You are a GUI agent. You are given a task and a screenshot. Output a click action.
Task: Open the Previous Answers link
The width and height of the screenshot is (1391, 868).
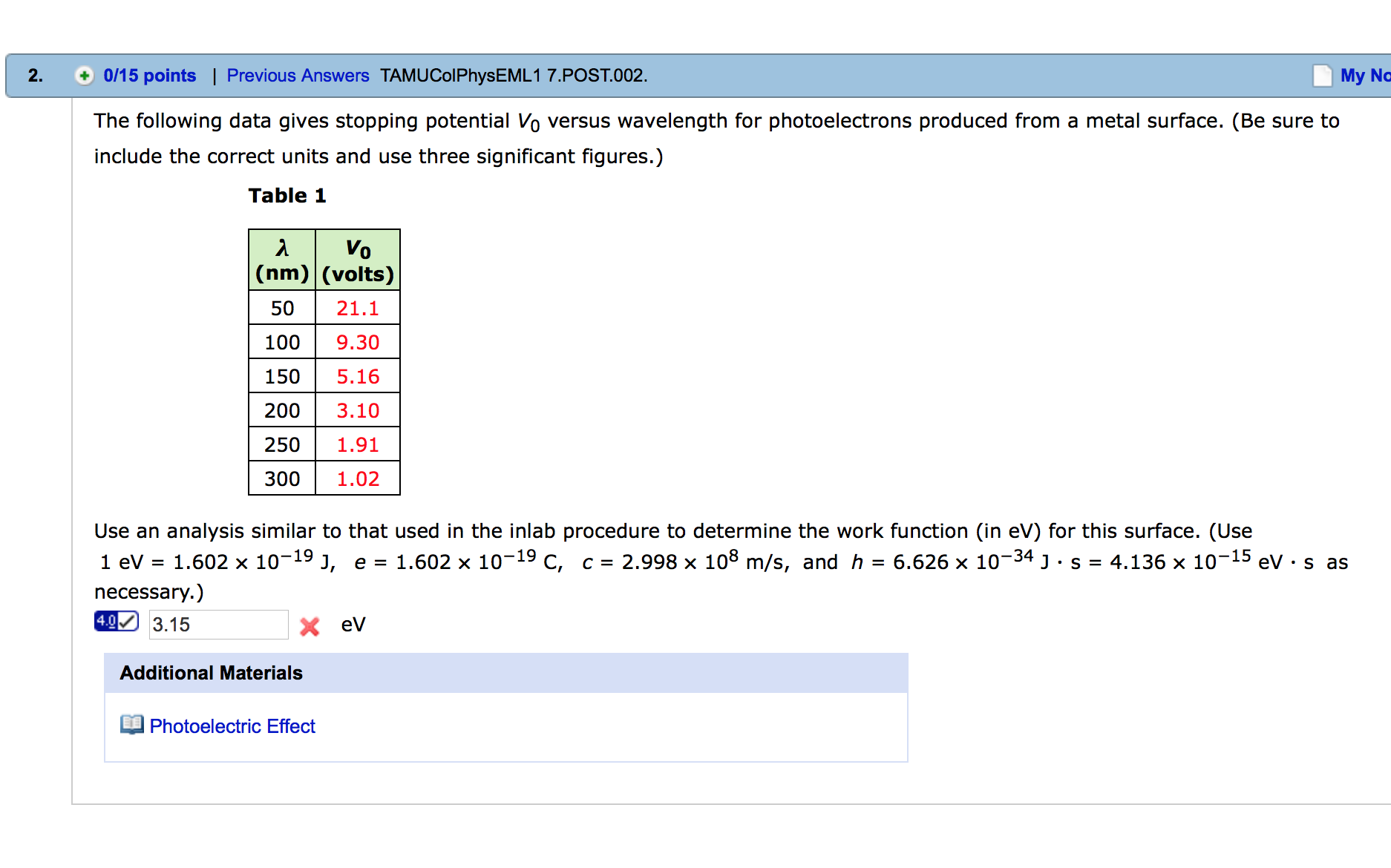click(298, 75)
